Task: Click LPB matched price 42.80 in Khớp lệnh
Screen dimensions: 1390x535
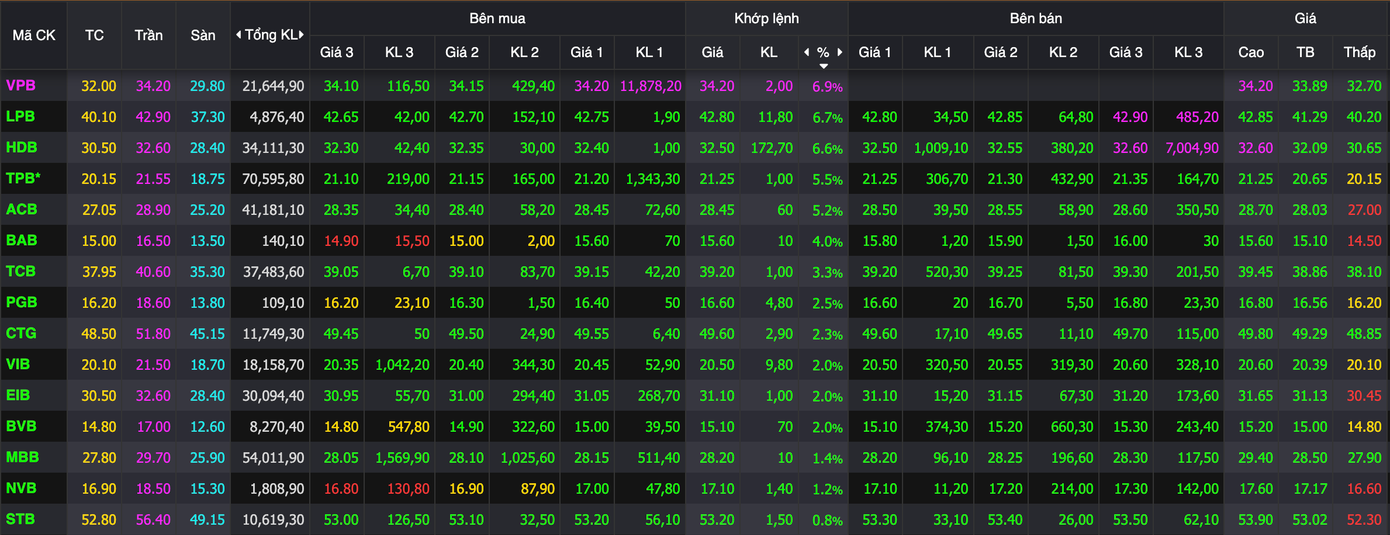Action: point(712,117)
